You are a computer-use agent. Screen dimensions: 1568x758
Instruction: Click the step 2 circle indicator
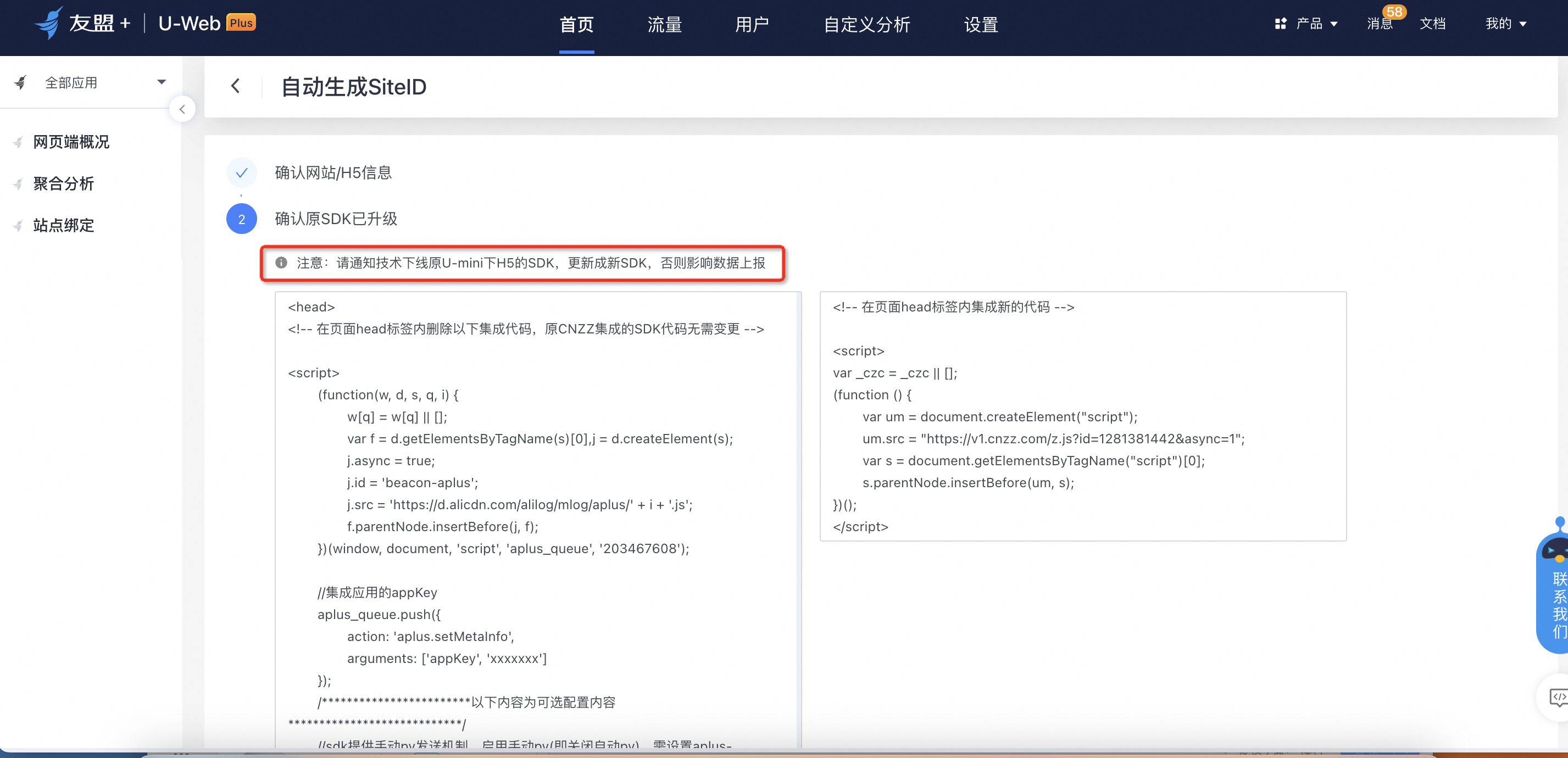coord(242,219)
